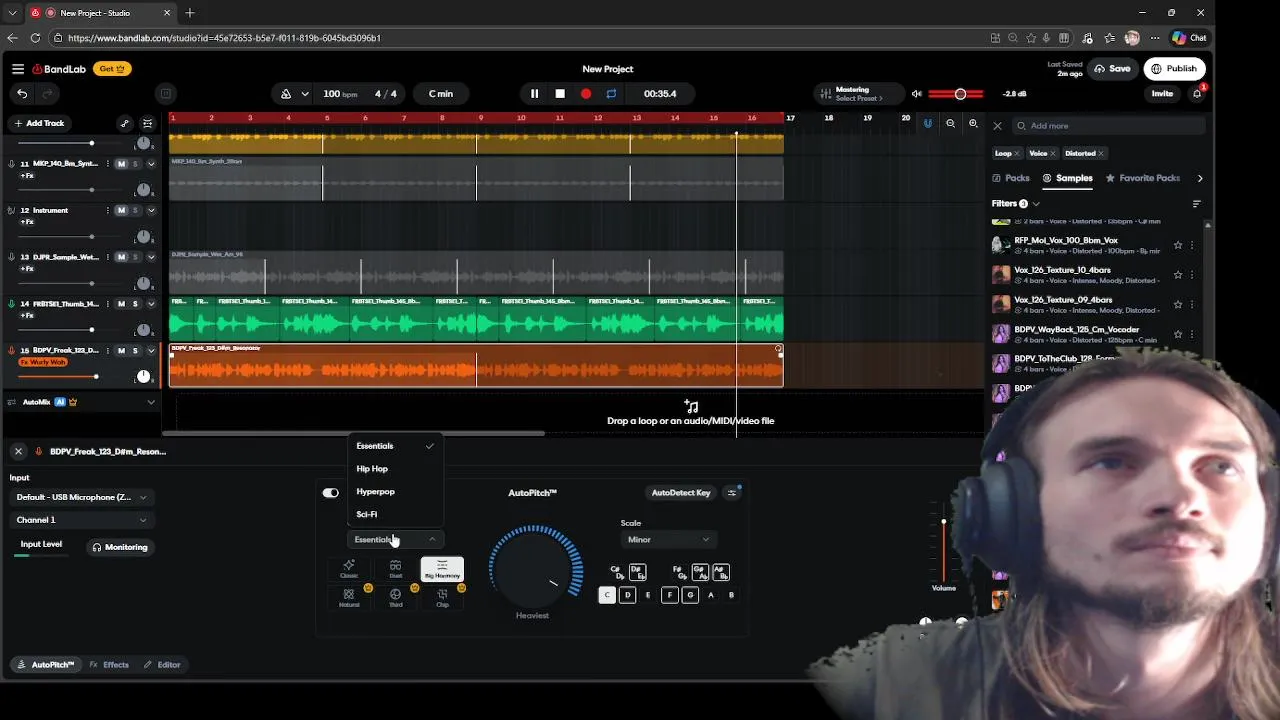Open the Scale Minor dropdown
Image resolution: width=1280 pixels, height=720 pixels.
tap(668, 540)
